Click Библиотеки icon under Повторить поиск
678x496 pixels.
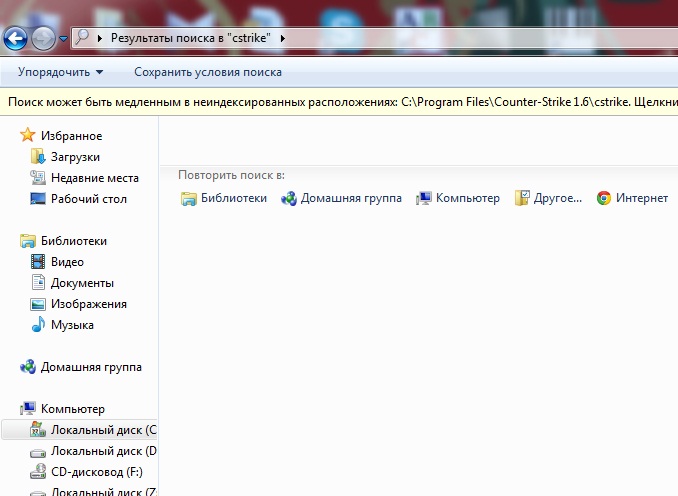(x=189, y=199)
